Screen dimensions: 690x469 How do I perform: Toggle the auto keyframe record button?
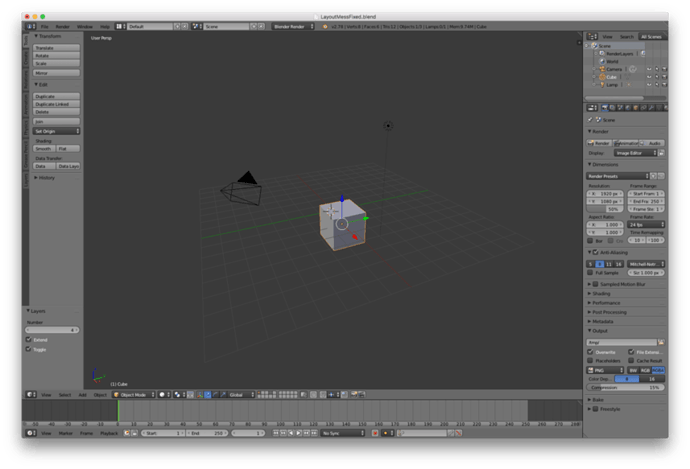coord(375,433)
